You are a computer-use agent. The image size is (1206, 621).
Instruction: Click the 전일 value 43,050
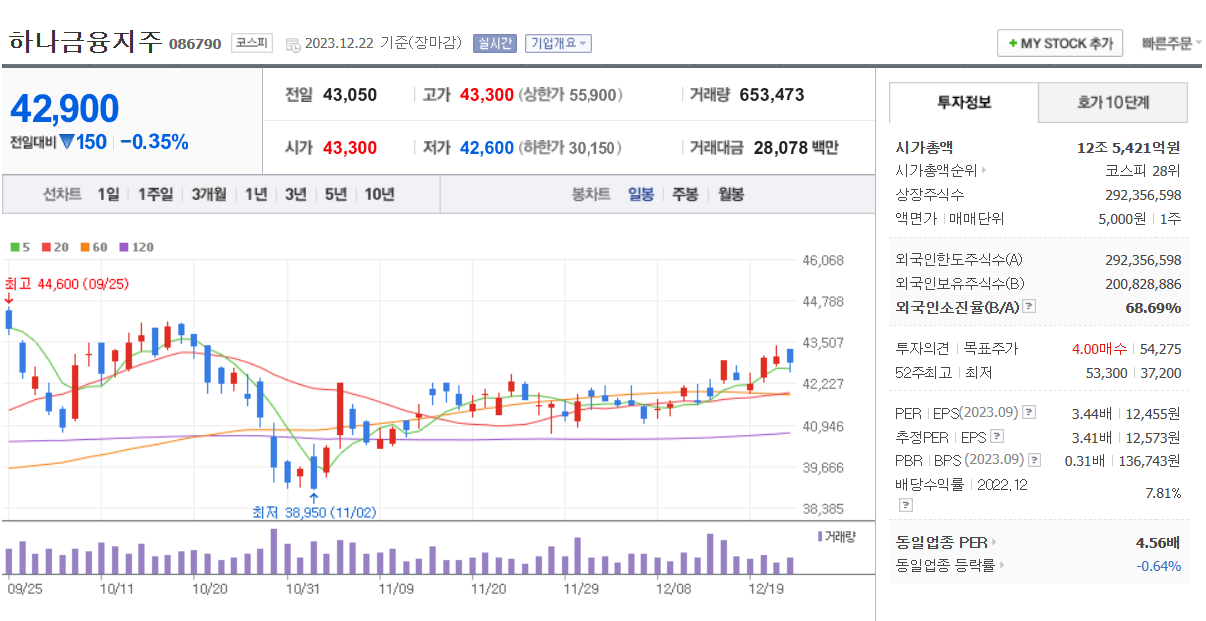350,95
